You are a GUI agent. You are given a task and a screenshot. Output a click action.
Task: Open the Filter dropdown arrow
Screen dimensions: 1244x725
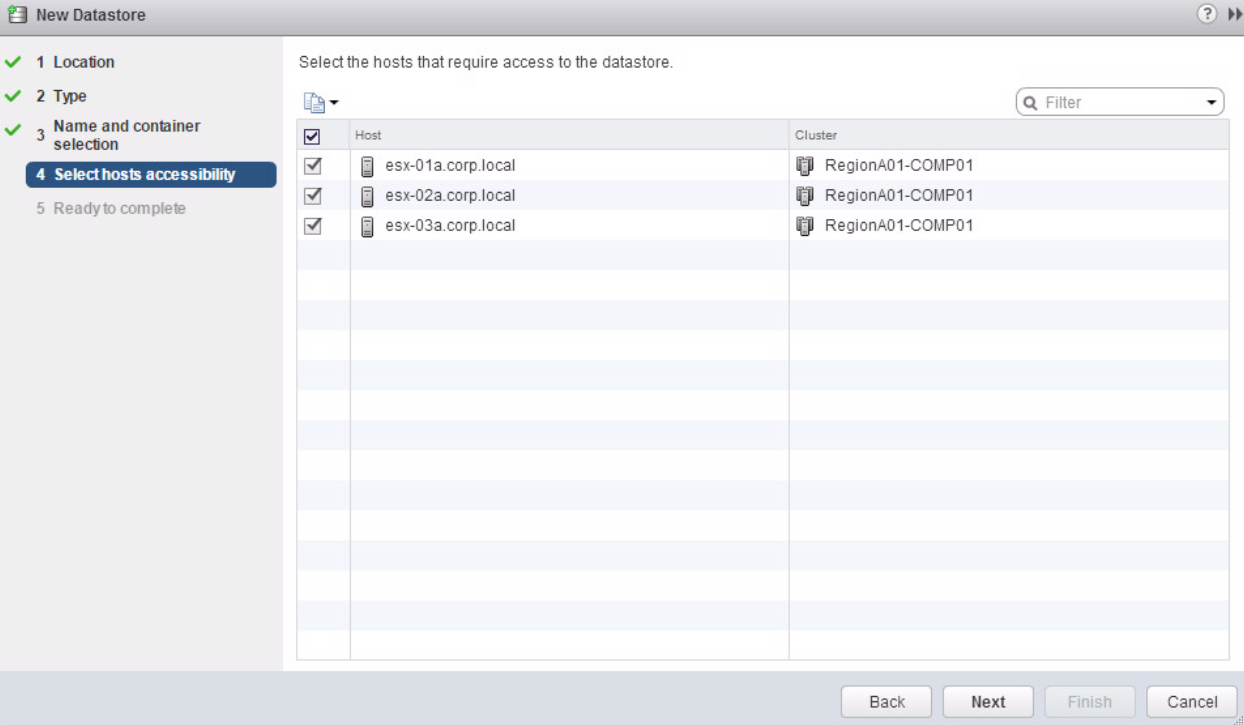(x=1211, y=102)
